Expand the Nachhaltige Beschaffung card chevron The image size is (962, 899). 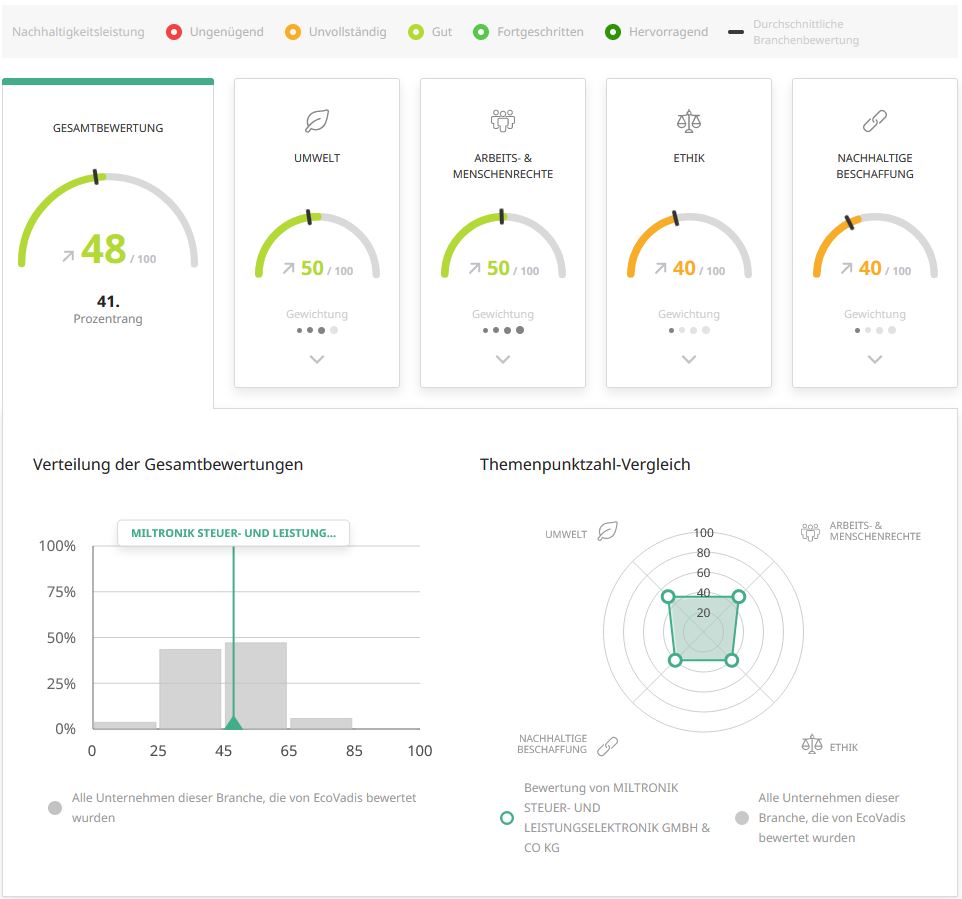coord(875,359)
